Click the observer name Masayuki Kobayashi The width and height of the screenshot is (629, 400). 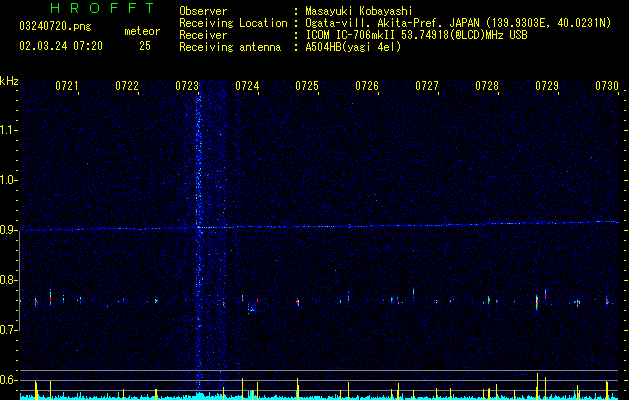pos(359,11)
